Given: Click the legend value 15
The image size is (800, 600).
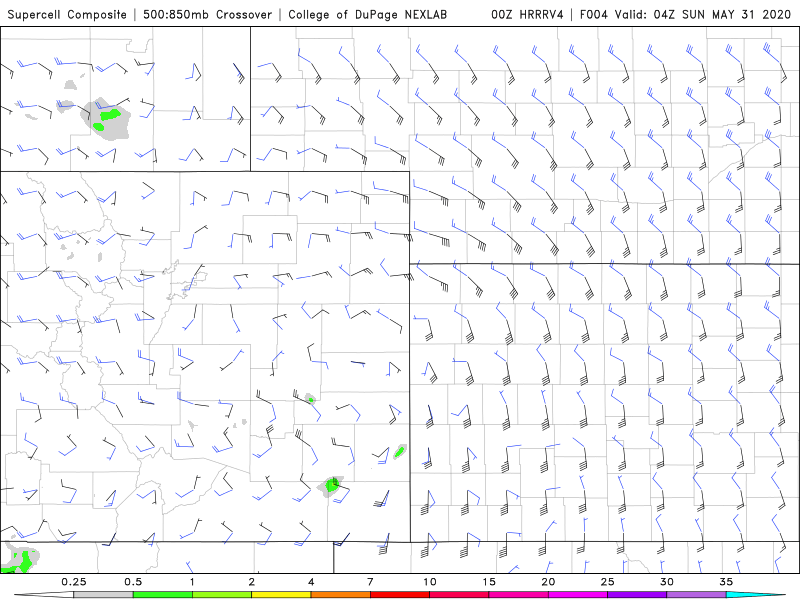Looking at the screenshot, I should (x=489, y=582).
